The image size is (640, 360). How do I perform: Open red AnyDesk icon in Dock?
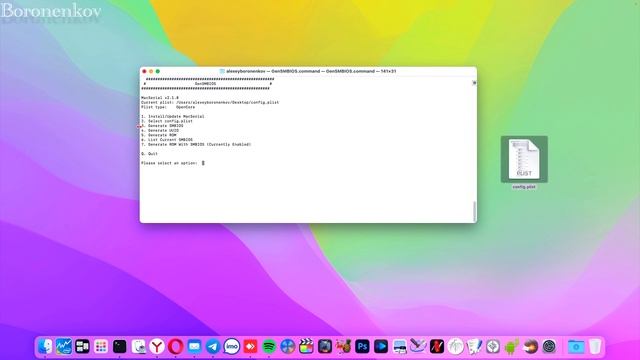click(x=250, y=347)
